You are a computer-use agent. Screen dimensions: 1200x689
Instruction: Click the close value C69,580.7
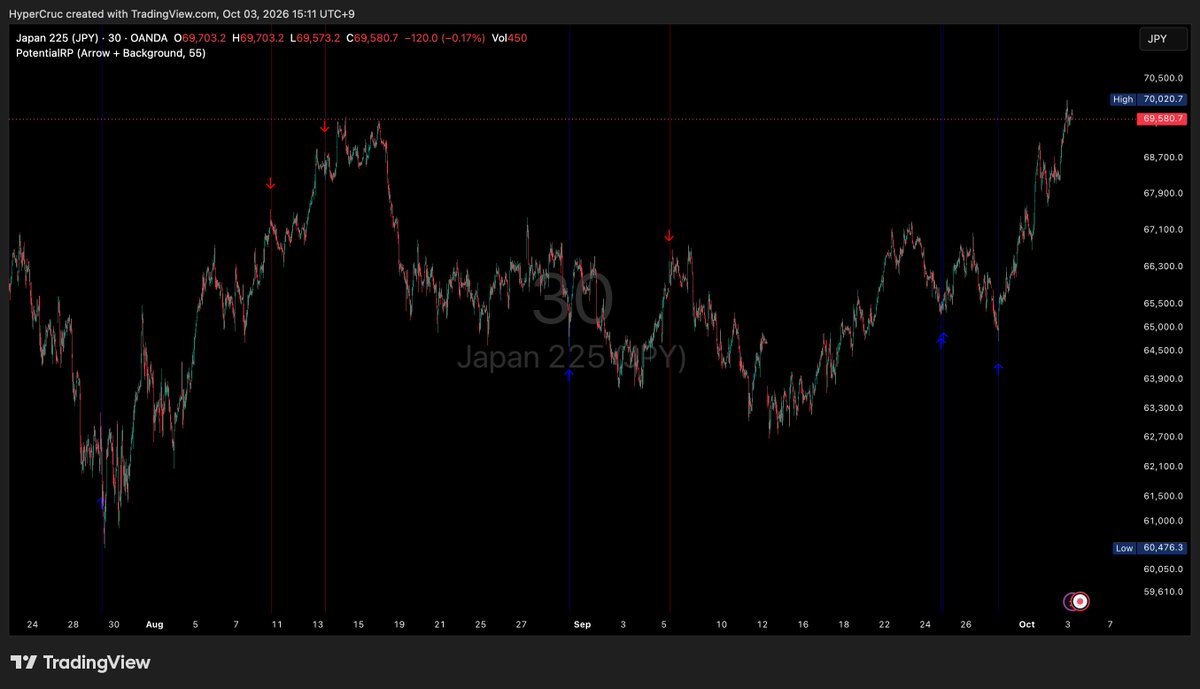pos(372,38)
